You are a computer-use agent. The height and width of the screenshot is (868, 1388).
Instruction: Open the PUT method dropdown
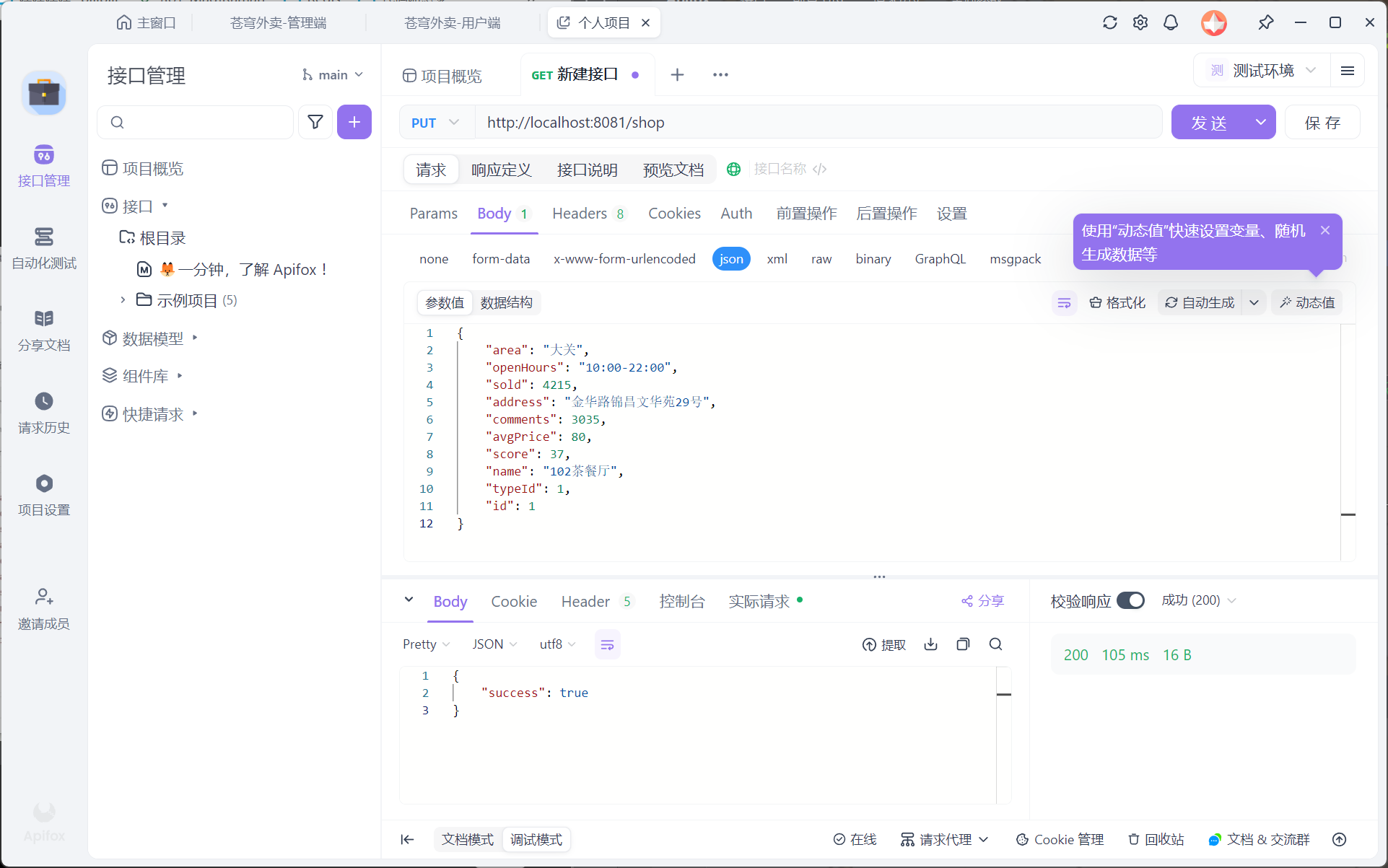pos(436,123)
